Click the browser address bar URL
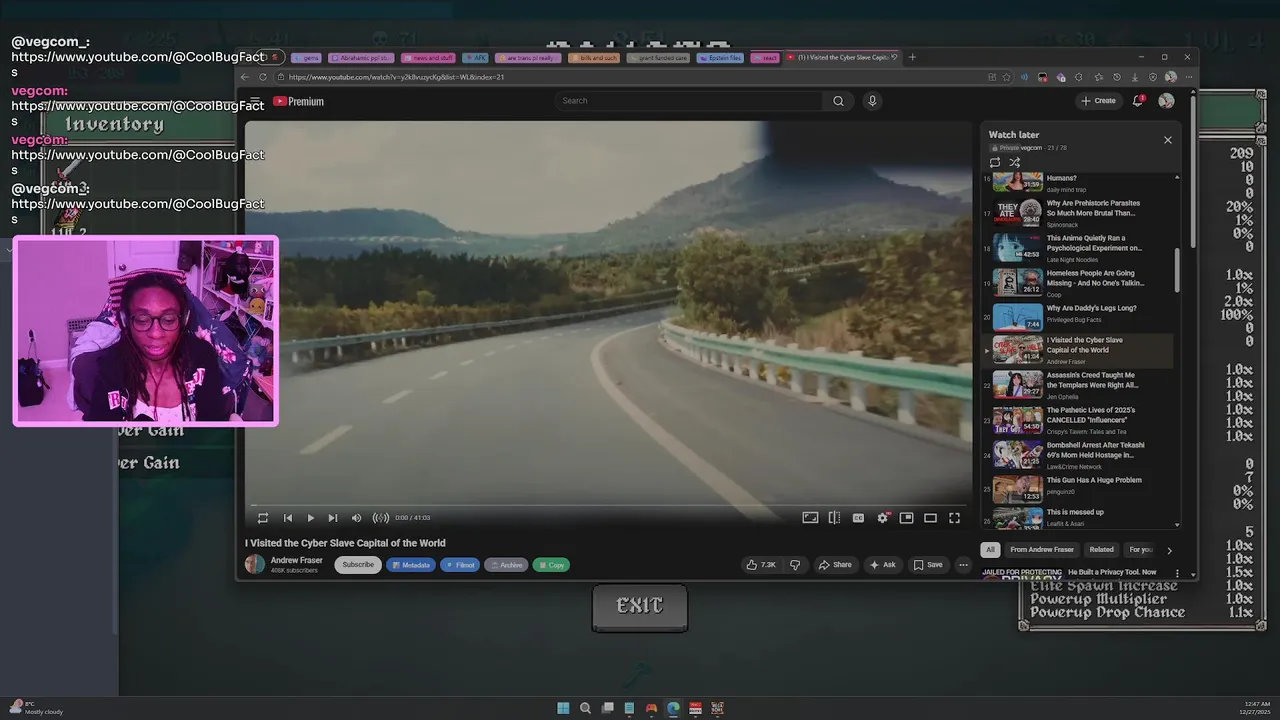 pos(396,77)
